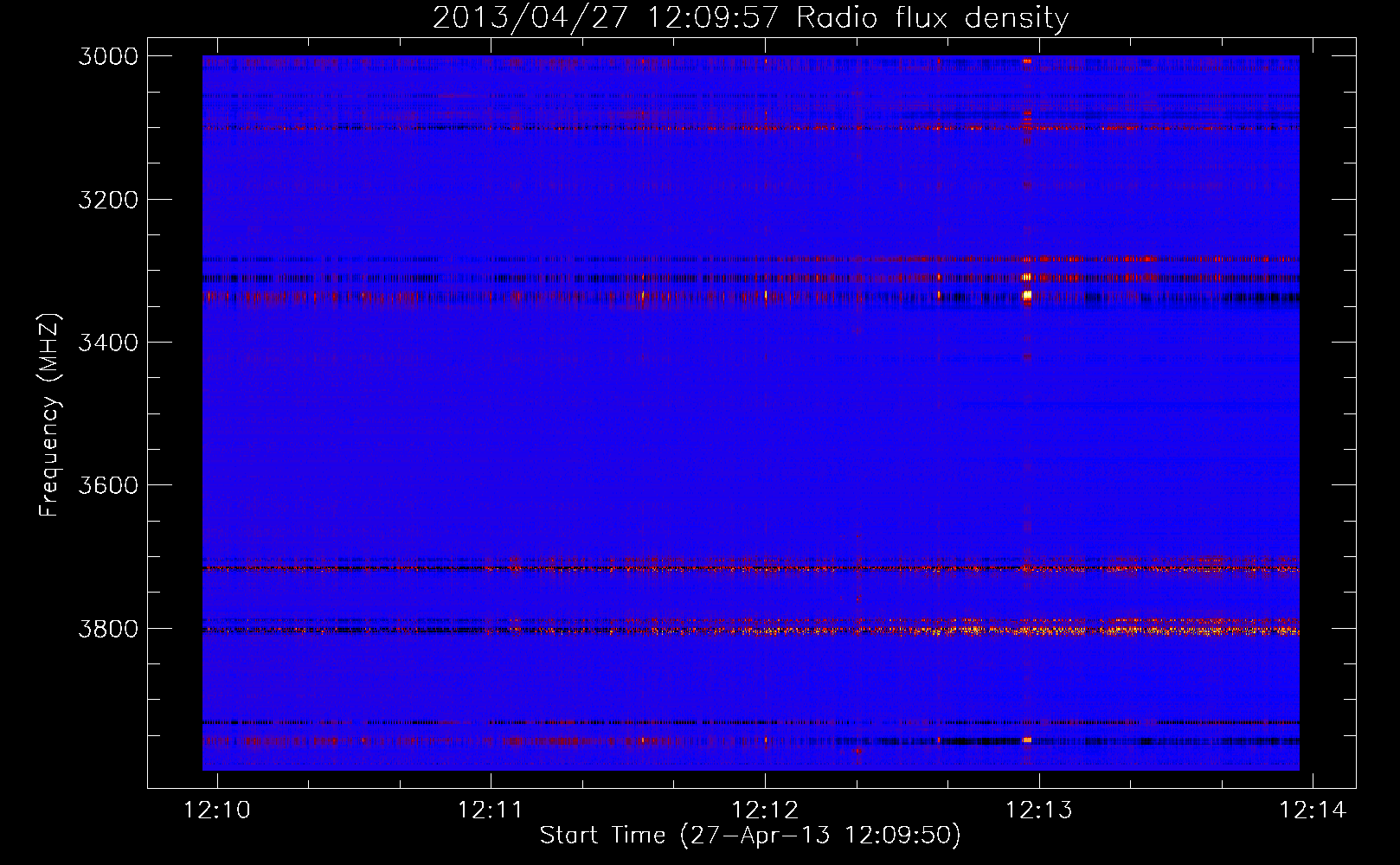Click the 12:10 time axis label
1400x865 pixels.
pyautogui.click(x=217, y=810)
